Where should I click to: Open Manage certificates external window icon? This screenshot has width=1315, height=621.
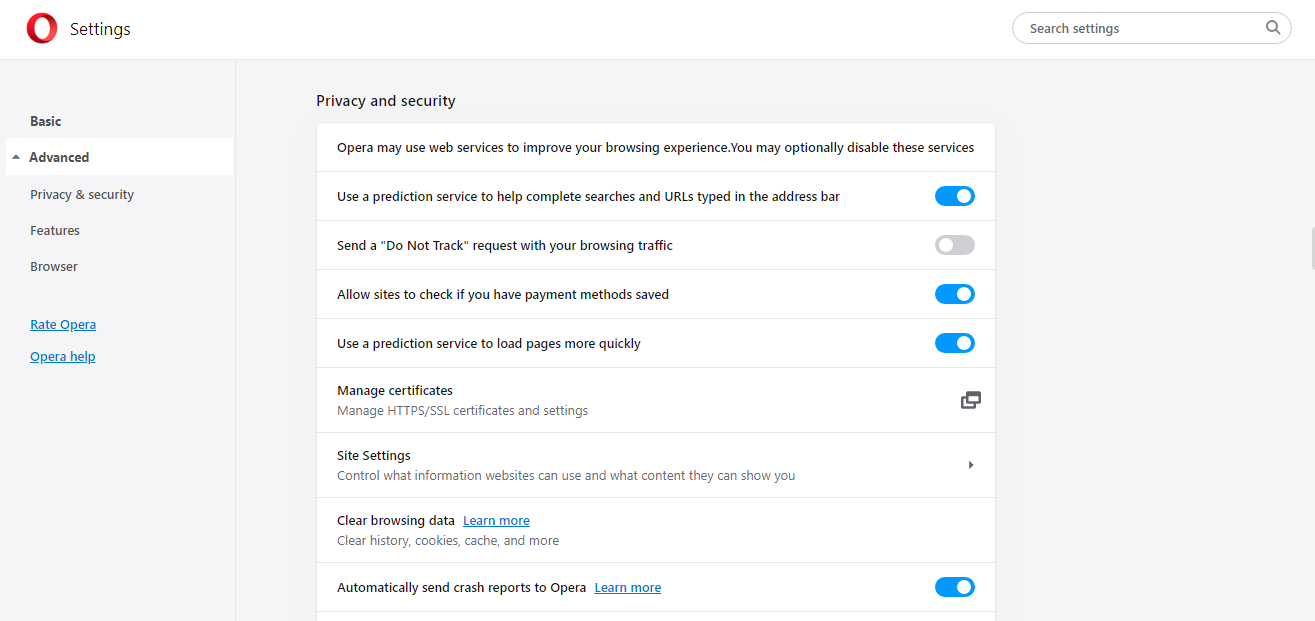(x=970, y=400)
